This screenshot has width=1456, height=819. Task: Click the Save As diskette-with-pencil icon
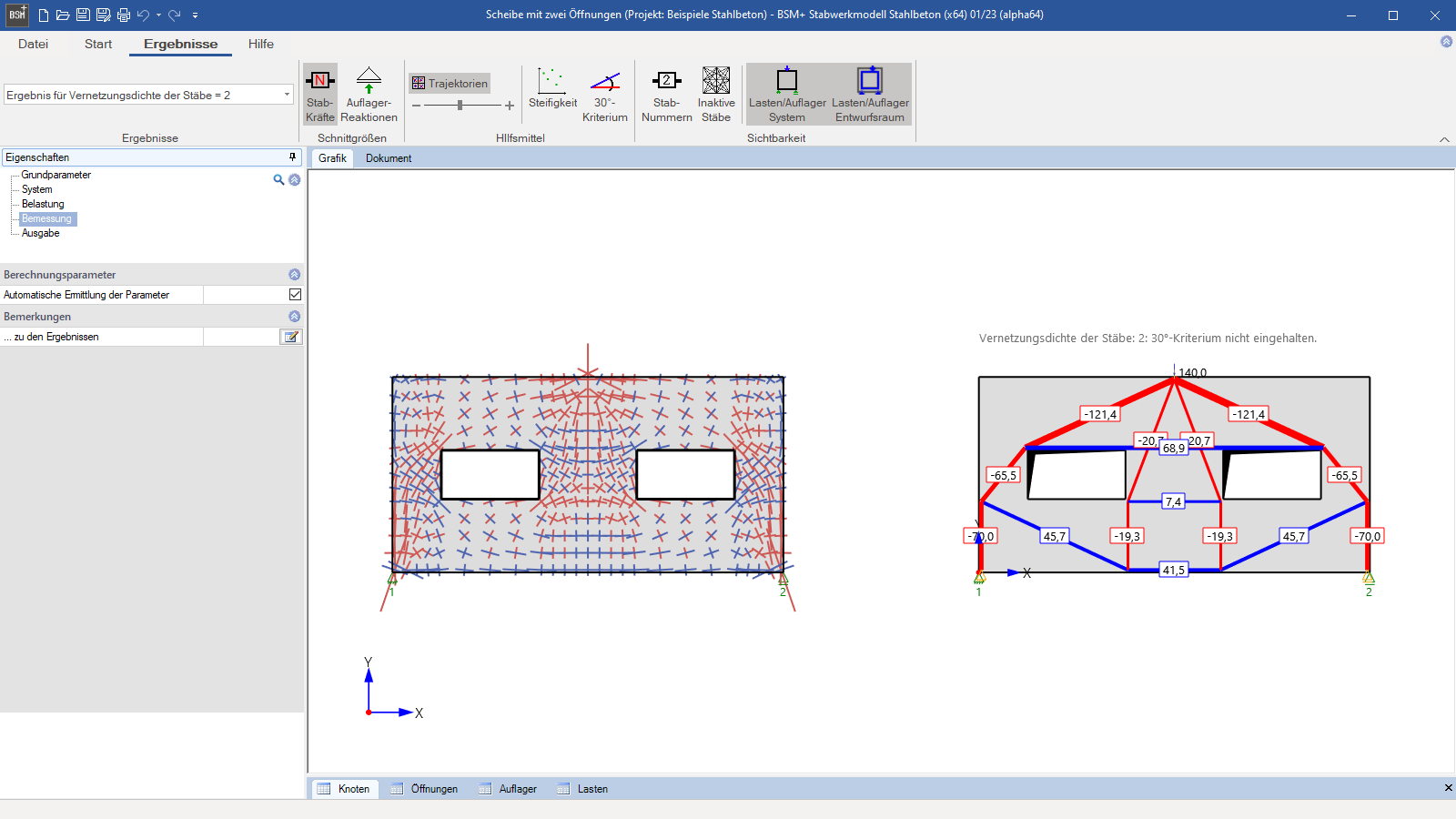click(x=103, y=15)
